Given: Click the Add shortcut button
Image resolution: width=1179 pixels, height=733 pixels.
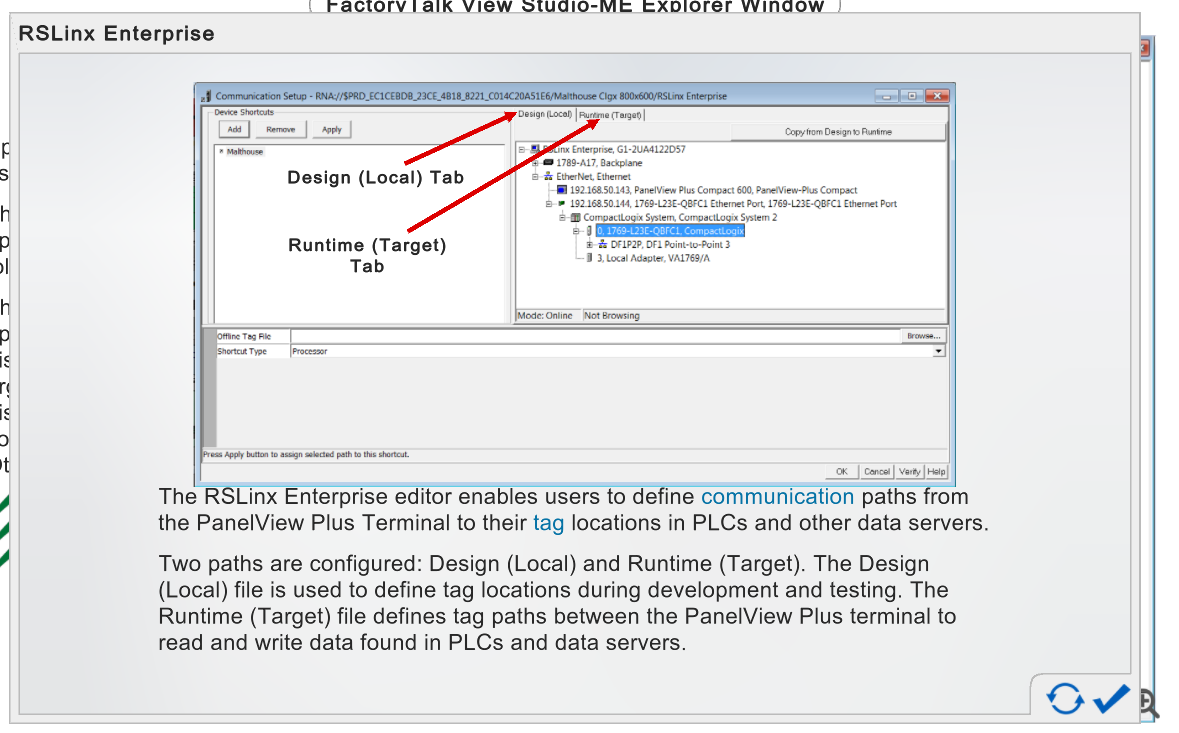Looking at the screenshot, I should coord(235,129).
